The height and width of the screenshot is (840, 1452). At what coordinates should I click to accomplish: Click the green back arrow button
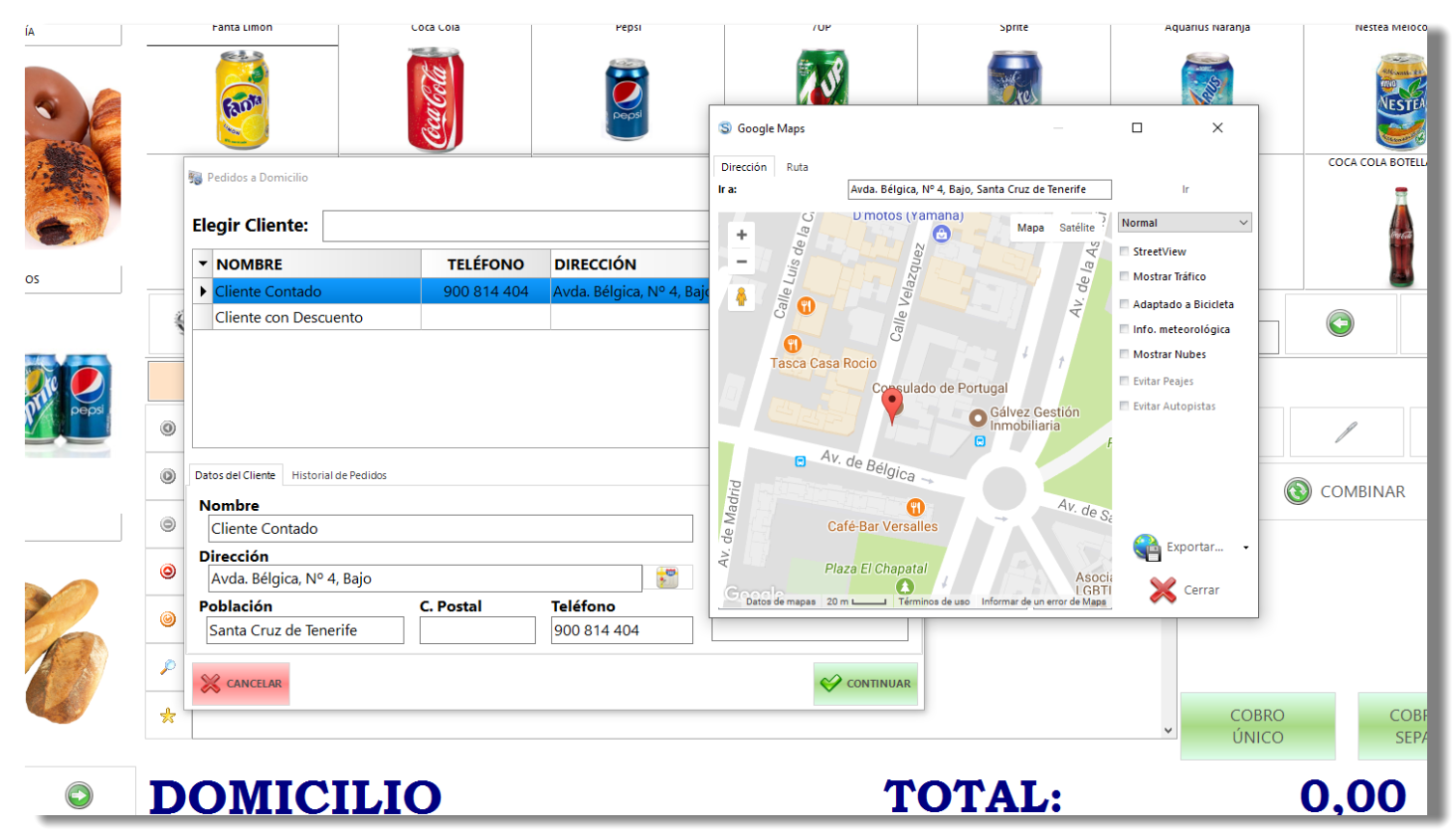1340,323
